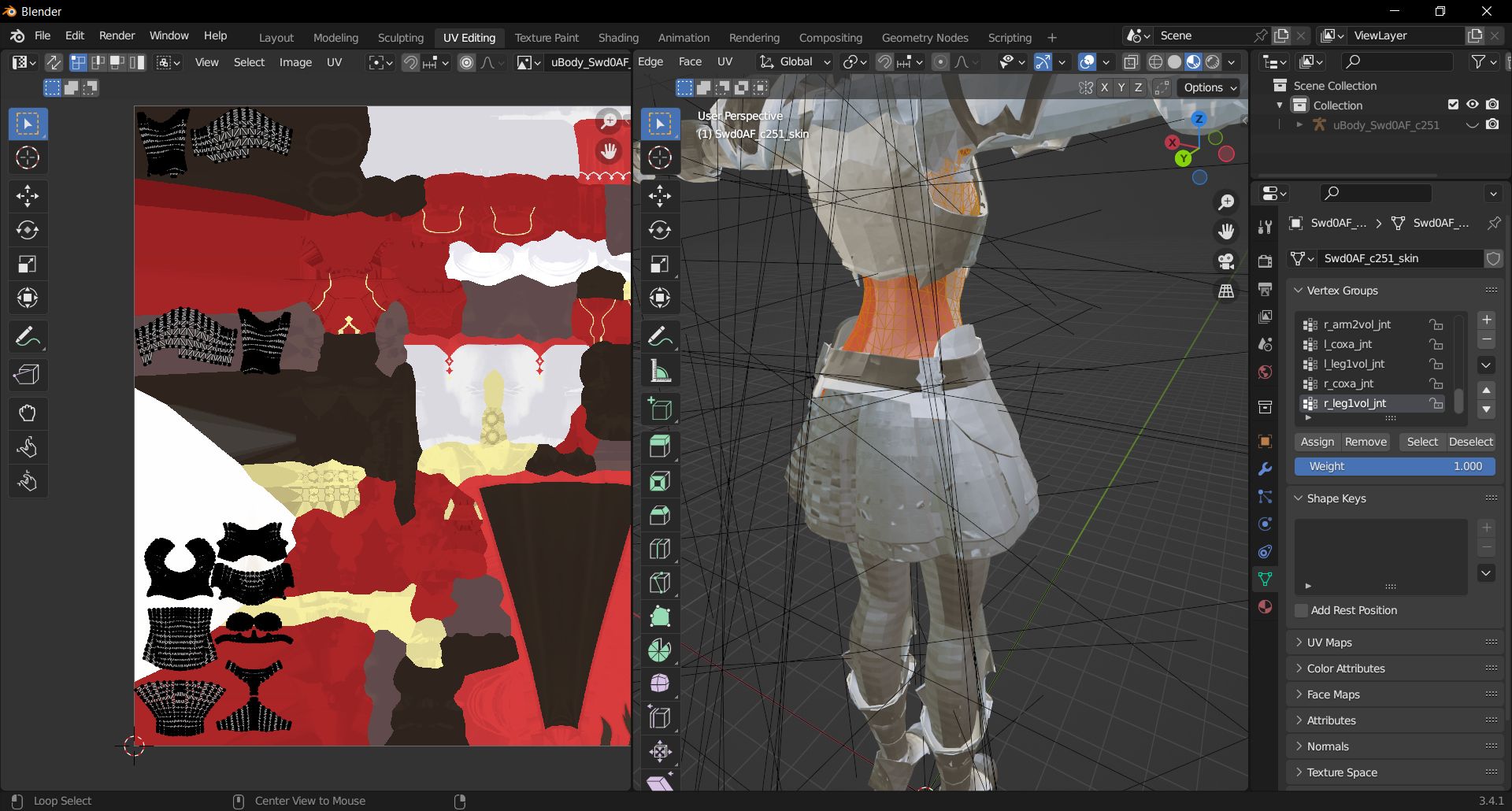The height and width of the screenshot is (811, 1512).
Task: Click the Deselect vertex group button
Action: coord(1470,442)
